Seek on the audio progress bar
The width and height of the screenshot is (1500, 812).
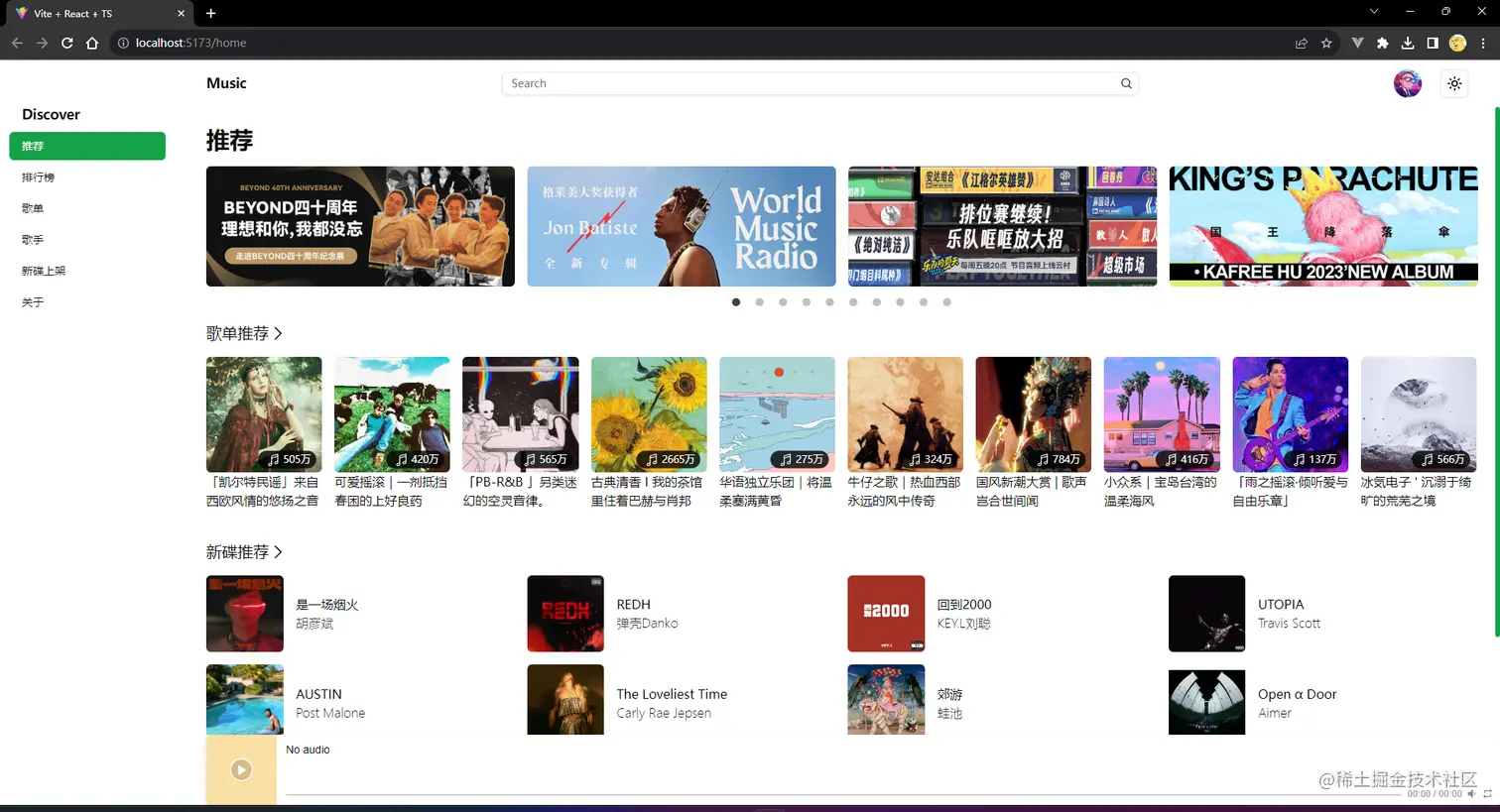tap(843, 794)
